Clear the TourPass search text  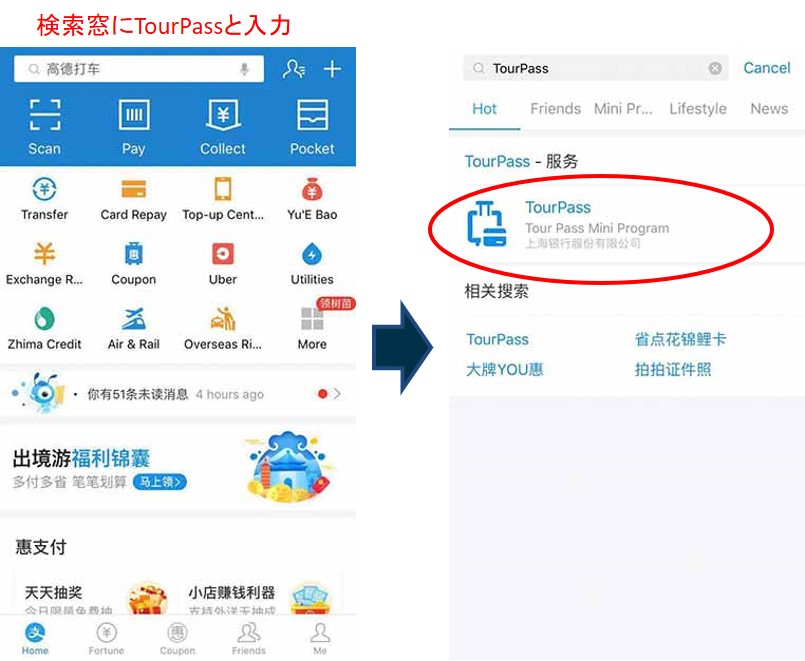tap(715, 68)
